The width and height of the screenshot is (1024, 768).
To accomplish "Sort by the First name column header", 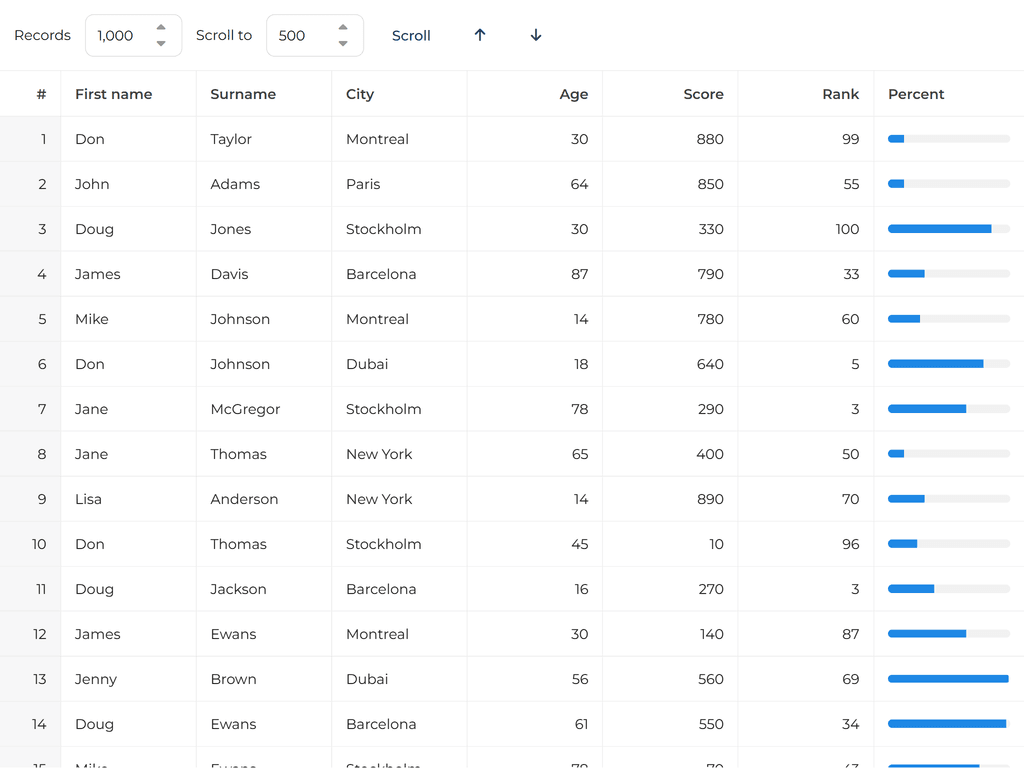I will 113,94.
